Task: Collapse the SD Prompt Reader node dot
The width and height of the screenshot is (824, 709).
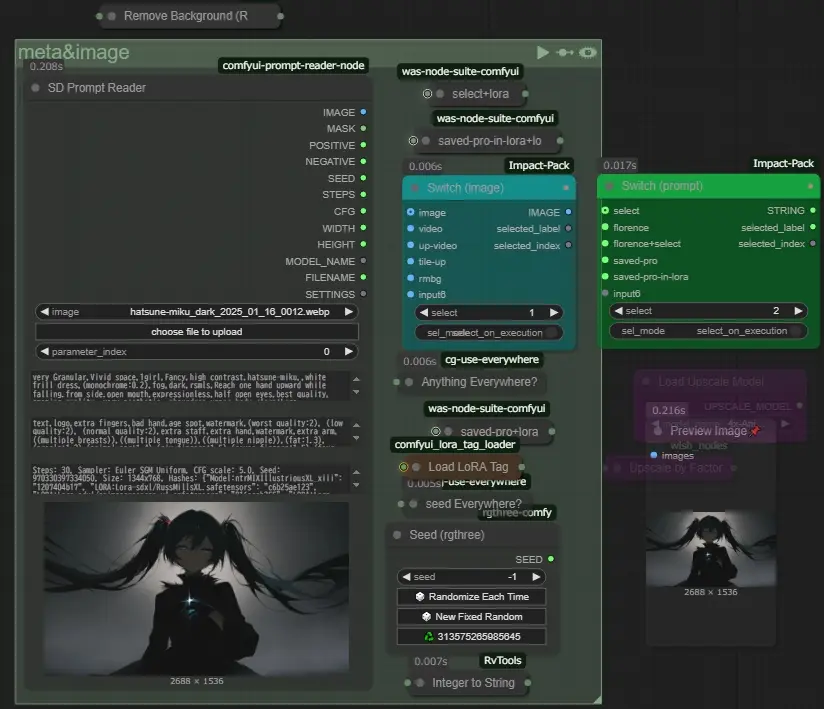Action: (35, 88)
